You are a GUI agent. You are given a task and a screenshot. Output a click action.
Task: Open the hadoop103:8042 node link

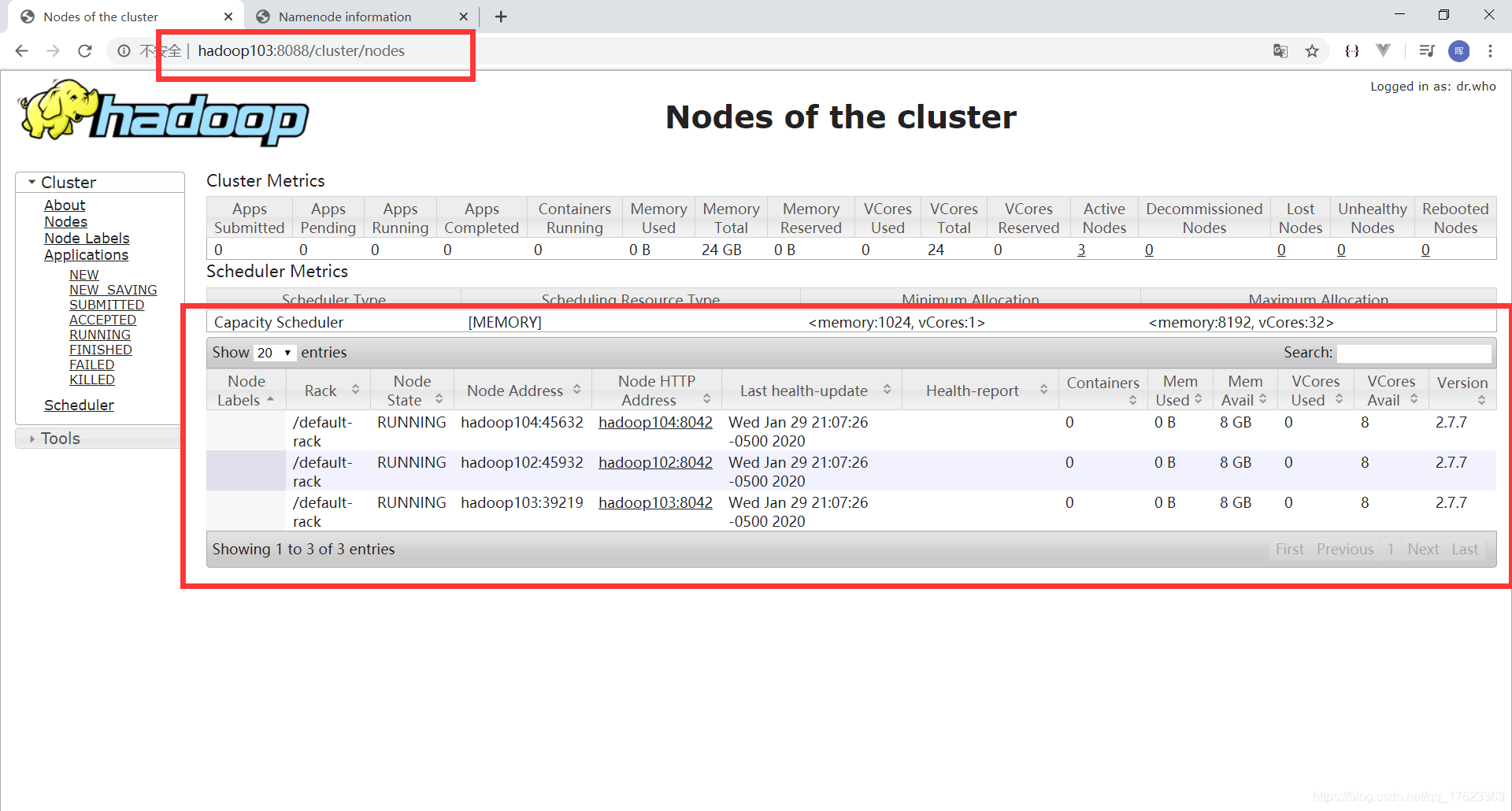(x=655, y=503)
